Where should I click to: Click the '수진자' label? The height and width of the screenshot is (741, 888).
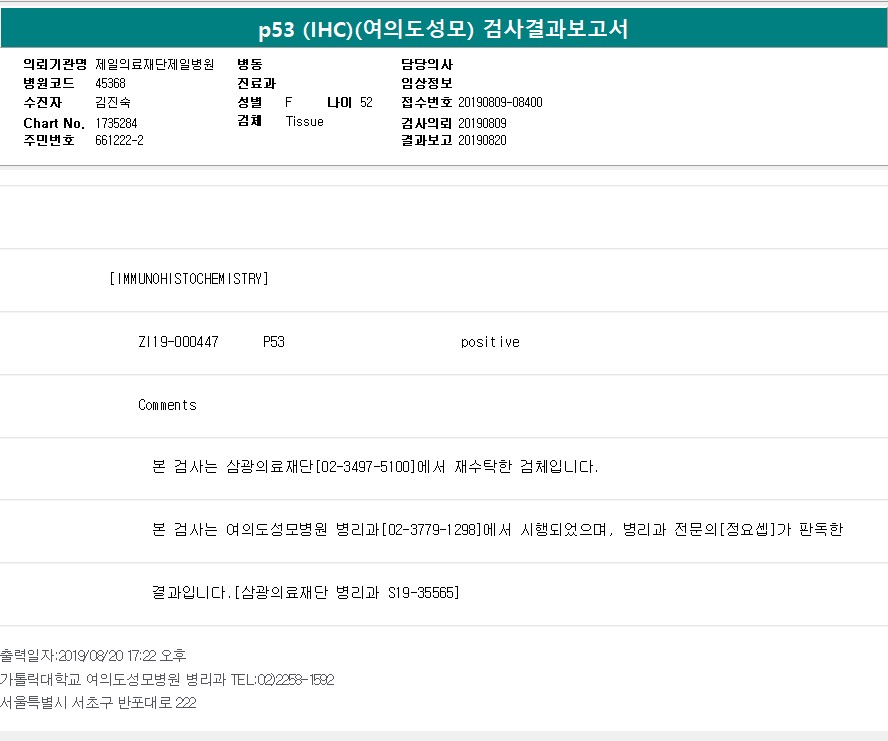point(42,103)
